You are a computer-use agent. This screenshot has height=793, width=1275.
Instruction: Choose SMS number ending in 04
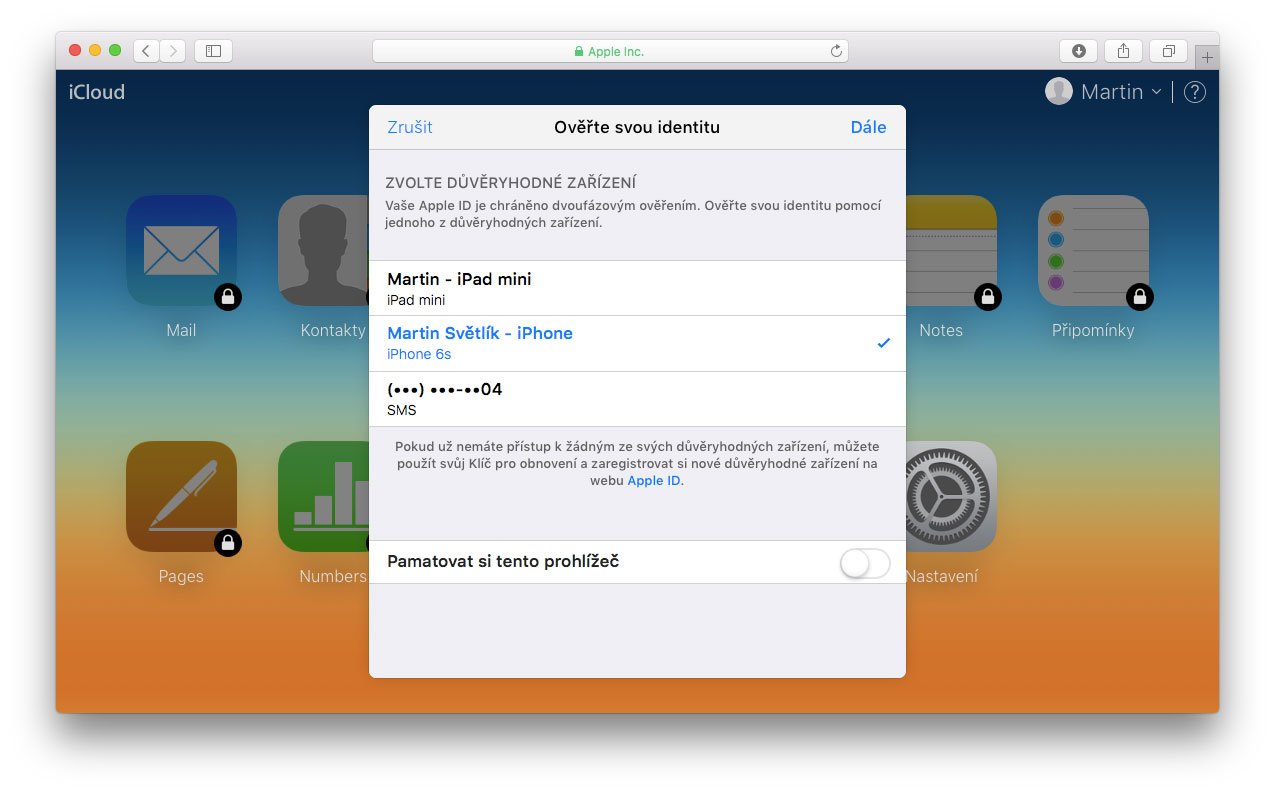[x=637, y=399]
